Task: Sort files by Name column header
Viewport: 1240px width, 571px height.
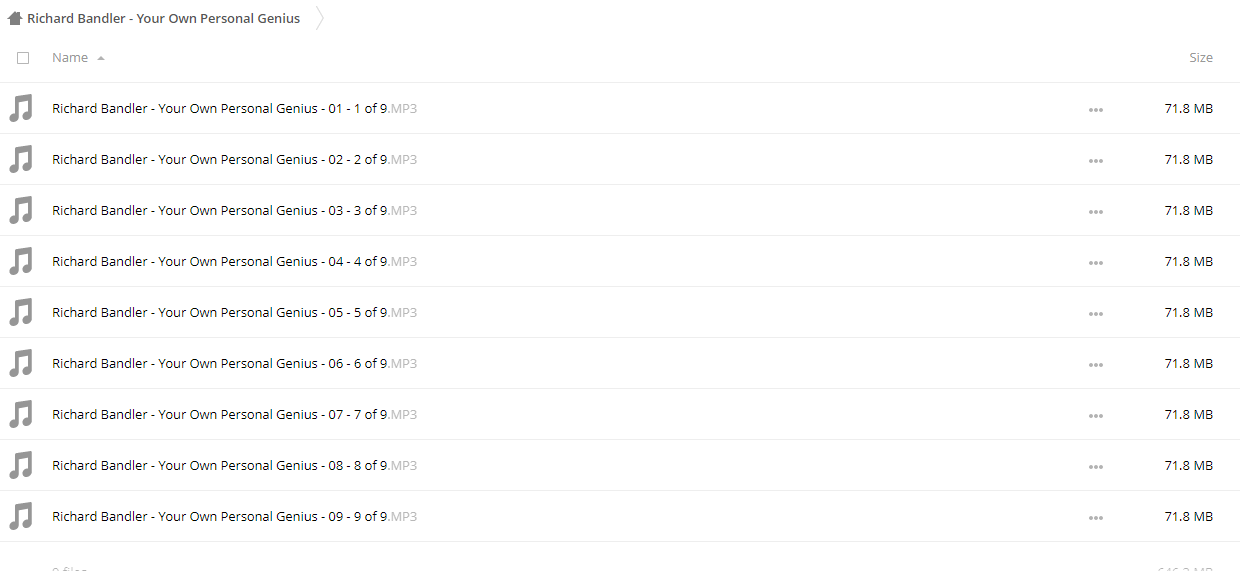Action: (x=70, y=58)
